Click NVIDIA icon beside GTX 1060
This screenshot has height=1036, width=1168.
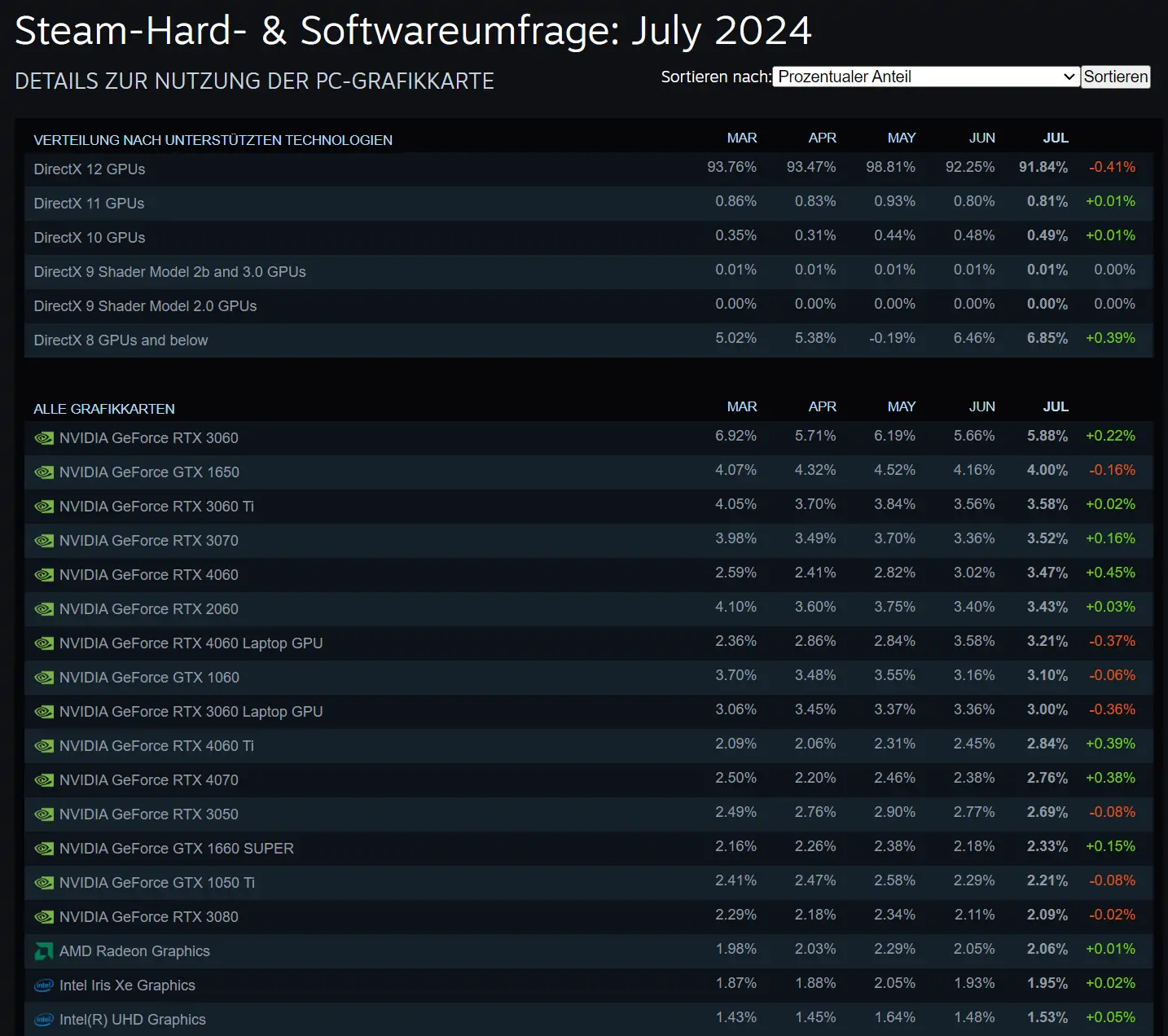pos(44,678)
